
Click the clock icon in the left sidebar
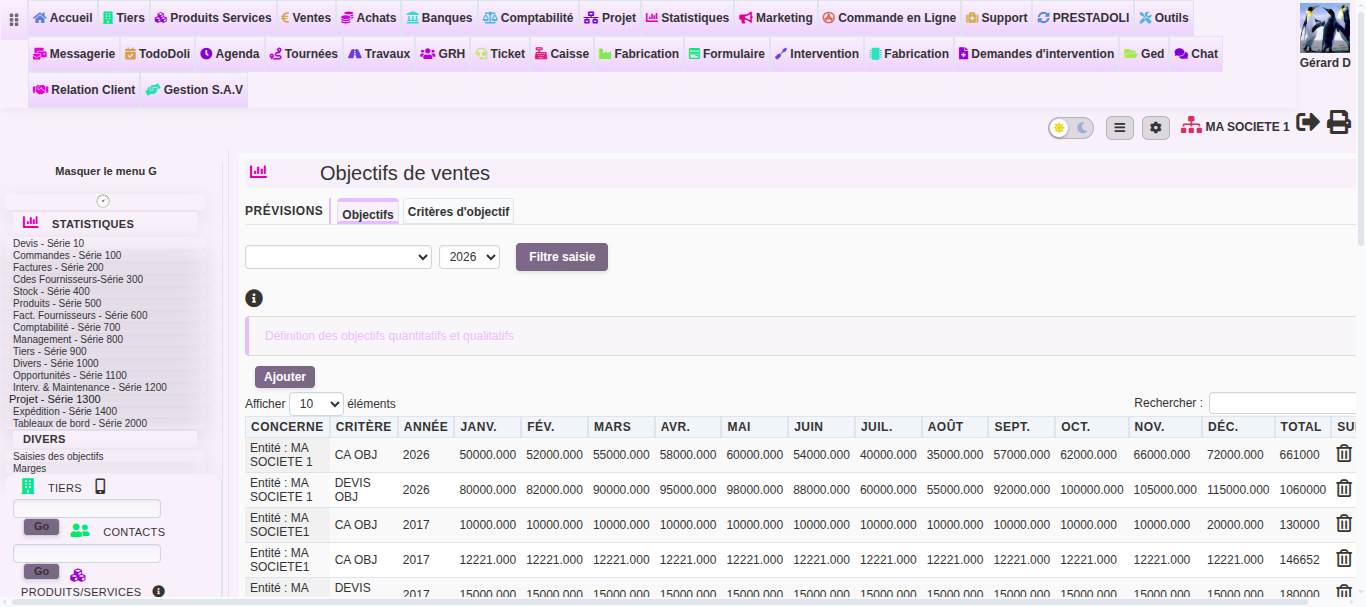point(103,201)
